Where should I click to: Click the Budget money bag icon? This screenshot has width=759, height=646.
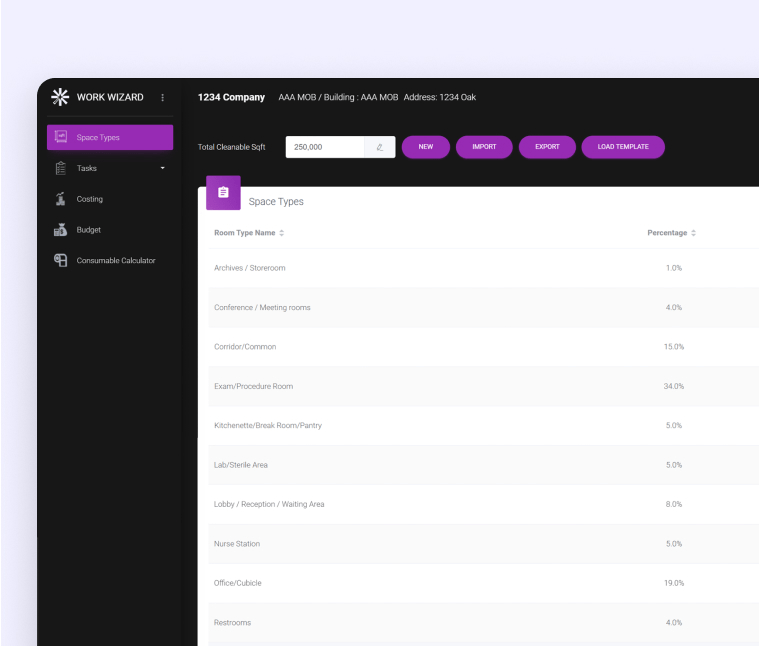click(61, 229)
